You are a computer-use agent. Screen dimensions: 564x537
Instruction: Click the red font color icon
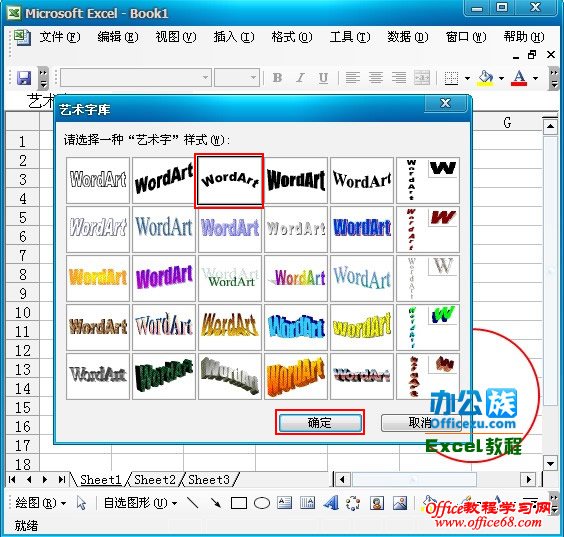pos(519,78)
